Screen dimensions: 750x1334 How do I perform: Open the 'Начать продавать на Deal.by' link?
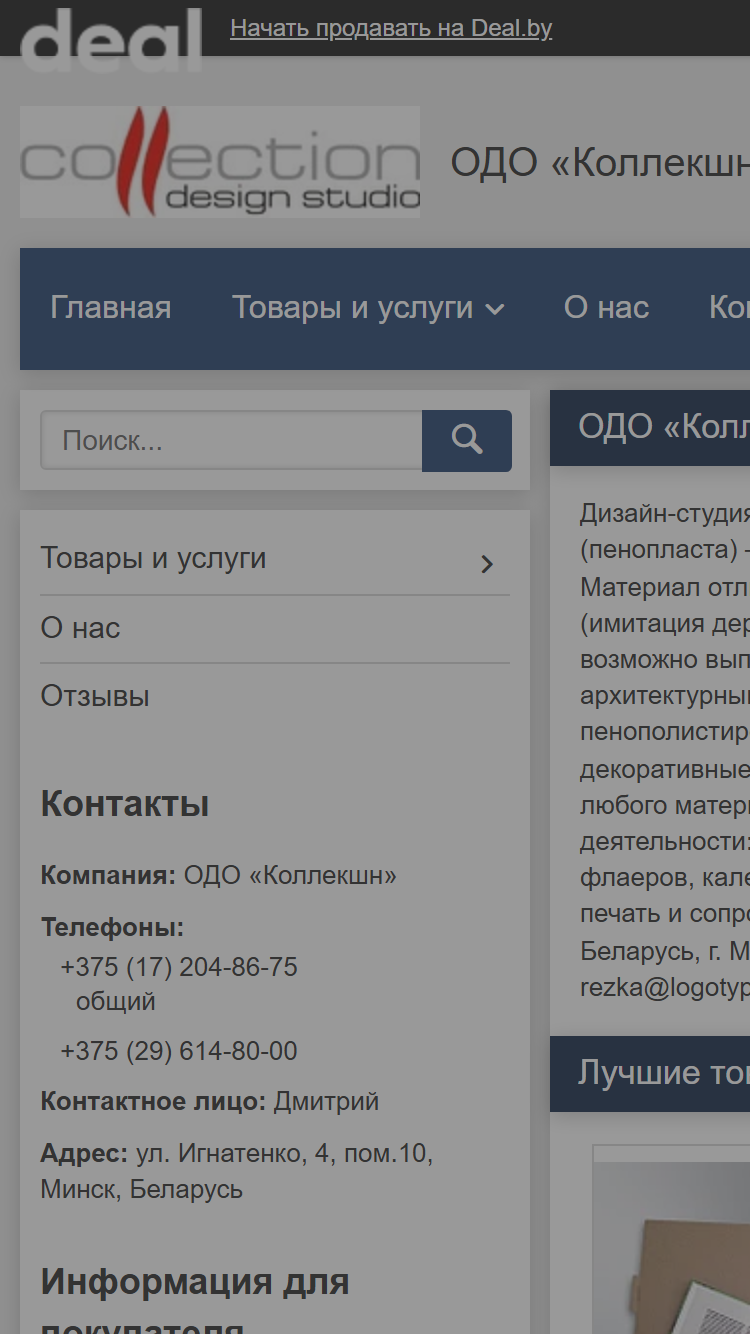coord(391,28)
